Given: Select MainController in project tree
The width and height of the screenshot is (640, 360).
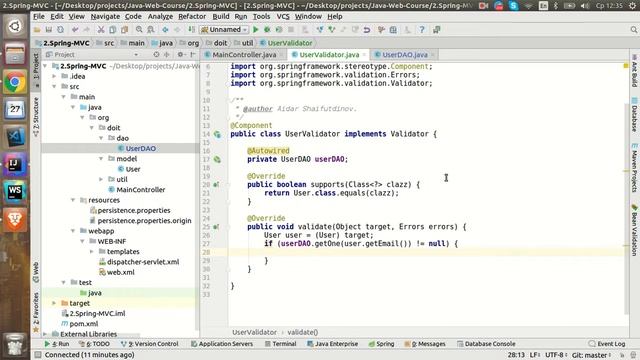Looking at the screenshot, I should [x=140, y=189].
